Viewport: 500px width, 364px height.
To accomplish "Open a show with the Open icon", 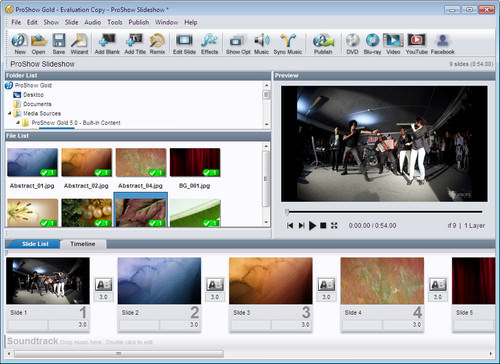I will click(39, 44).
